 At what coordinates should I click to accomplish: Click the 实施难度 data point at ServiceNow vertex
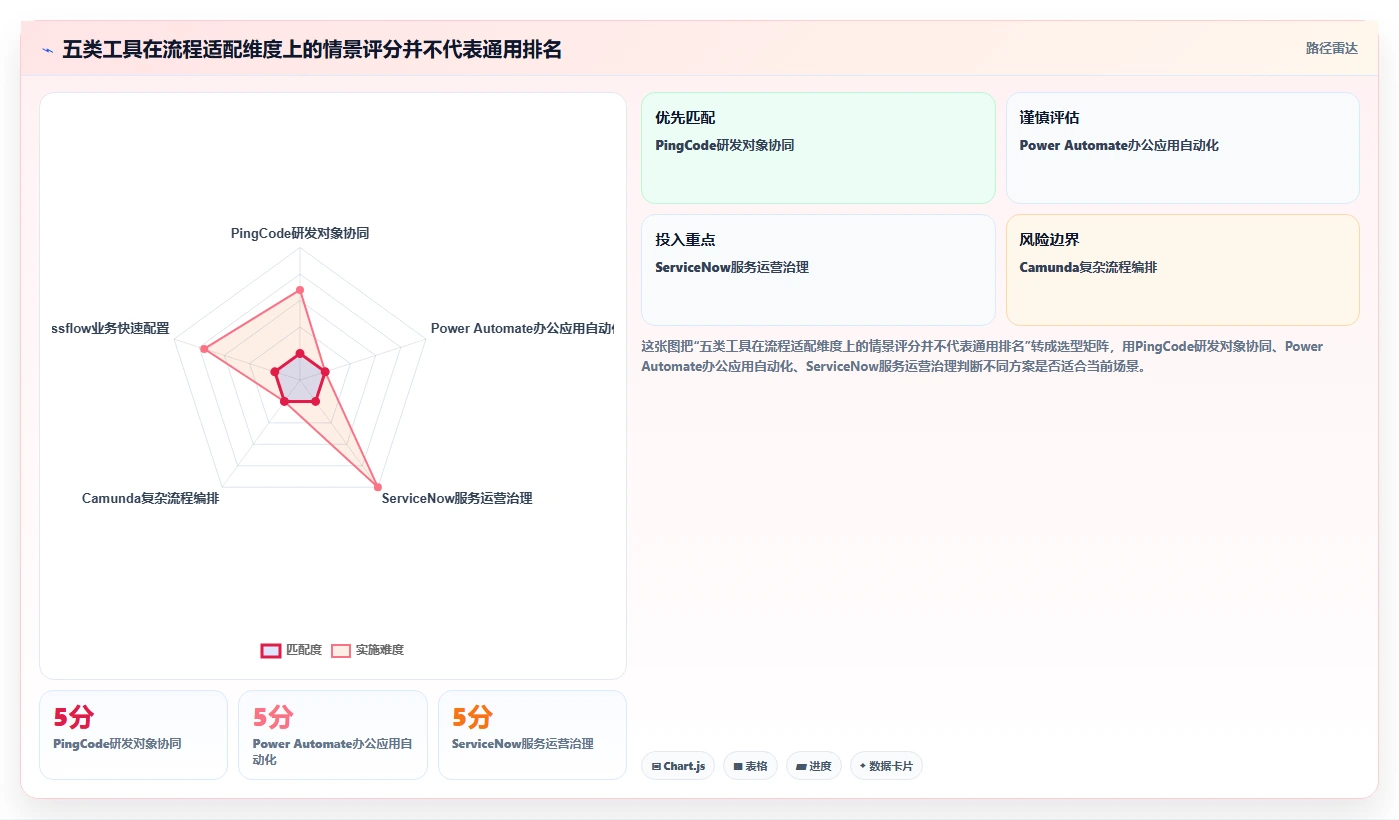(x=377, y=487)
